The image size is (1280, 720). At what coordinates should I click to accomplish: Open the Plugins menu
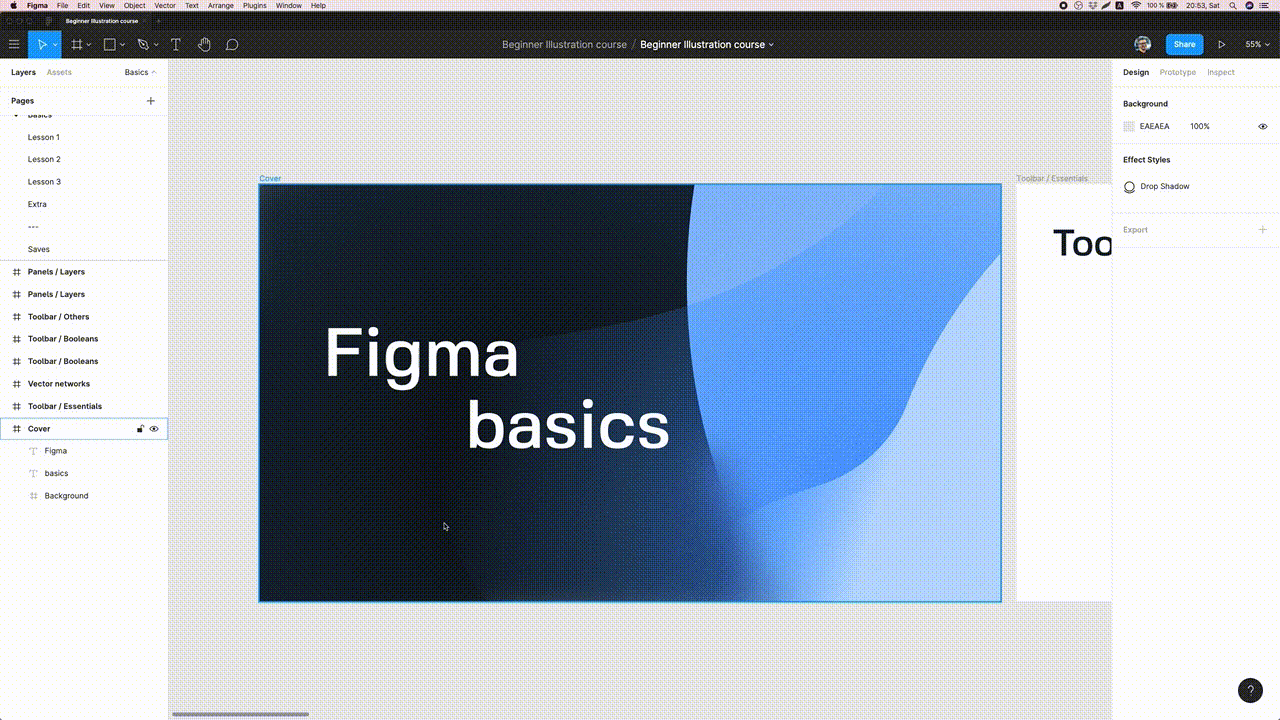coord(255,6)
